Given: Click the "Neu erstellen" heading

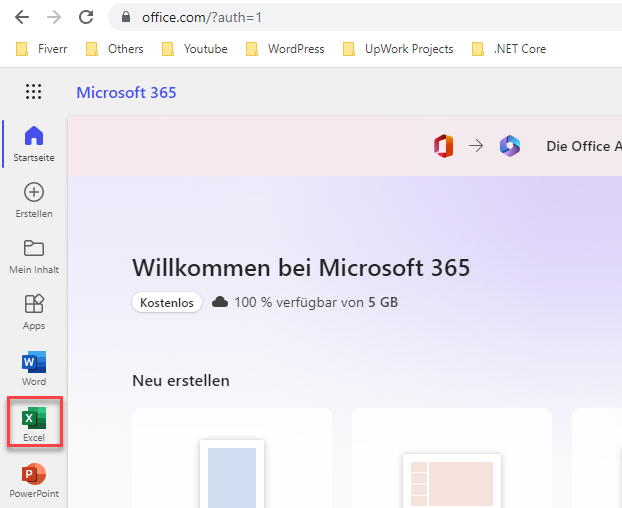Looking at the screenshot, I should (x=181, y=381).
